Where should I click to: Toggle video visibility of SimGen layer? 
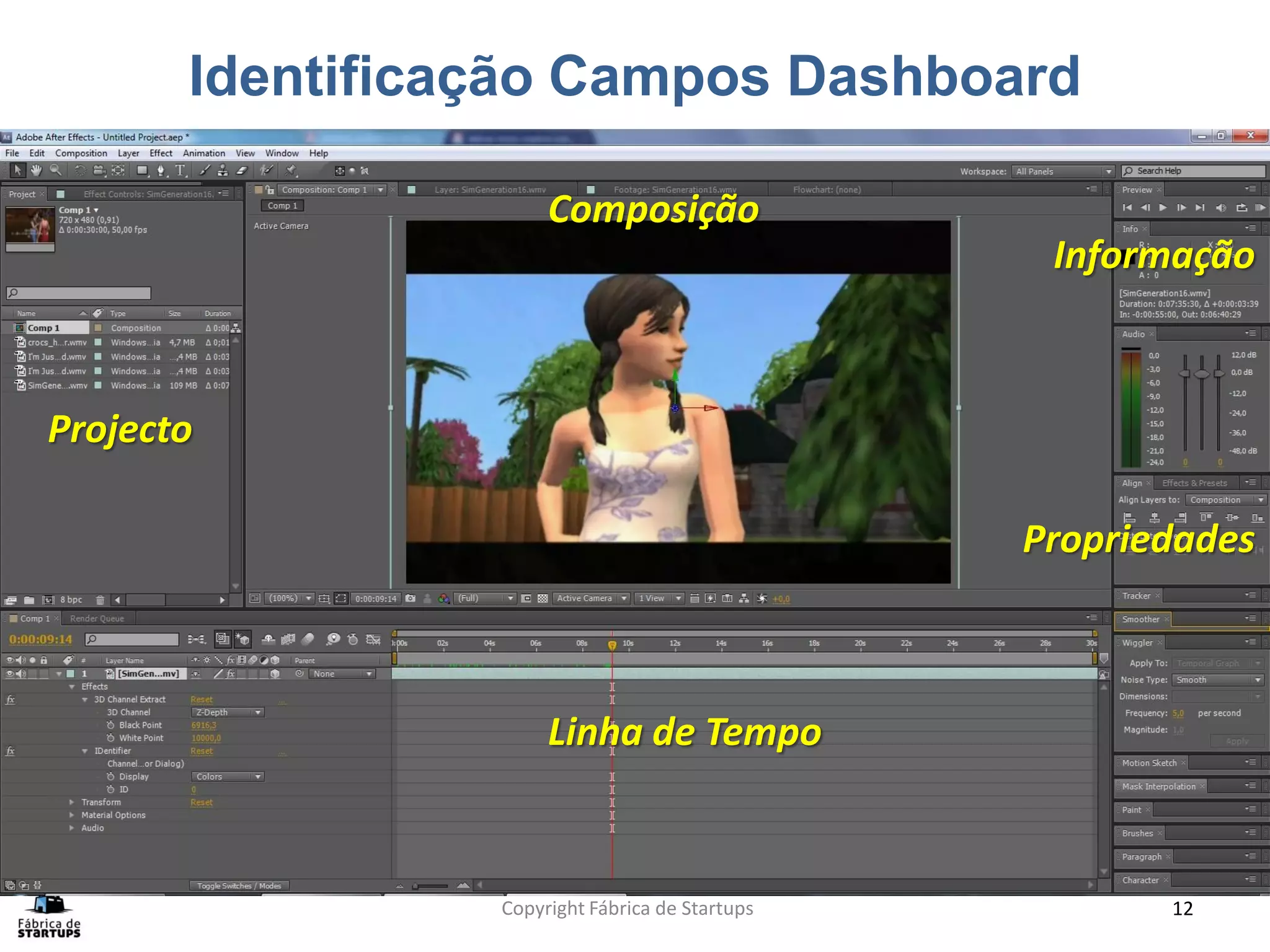click(10, 674)
